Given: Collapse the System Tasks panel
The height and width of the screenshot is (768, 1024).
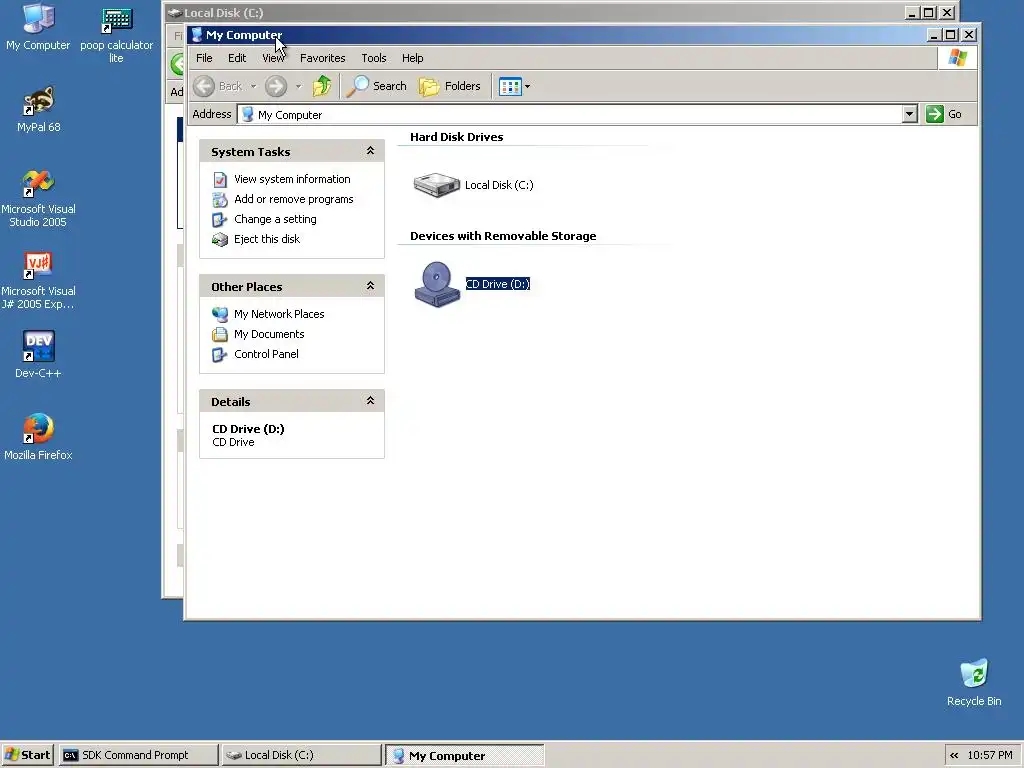Looking at the screenshot, I should tap(370, 151).
